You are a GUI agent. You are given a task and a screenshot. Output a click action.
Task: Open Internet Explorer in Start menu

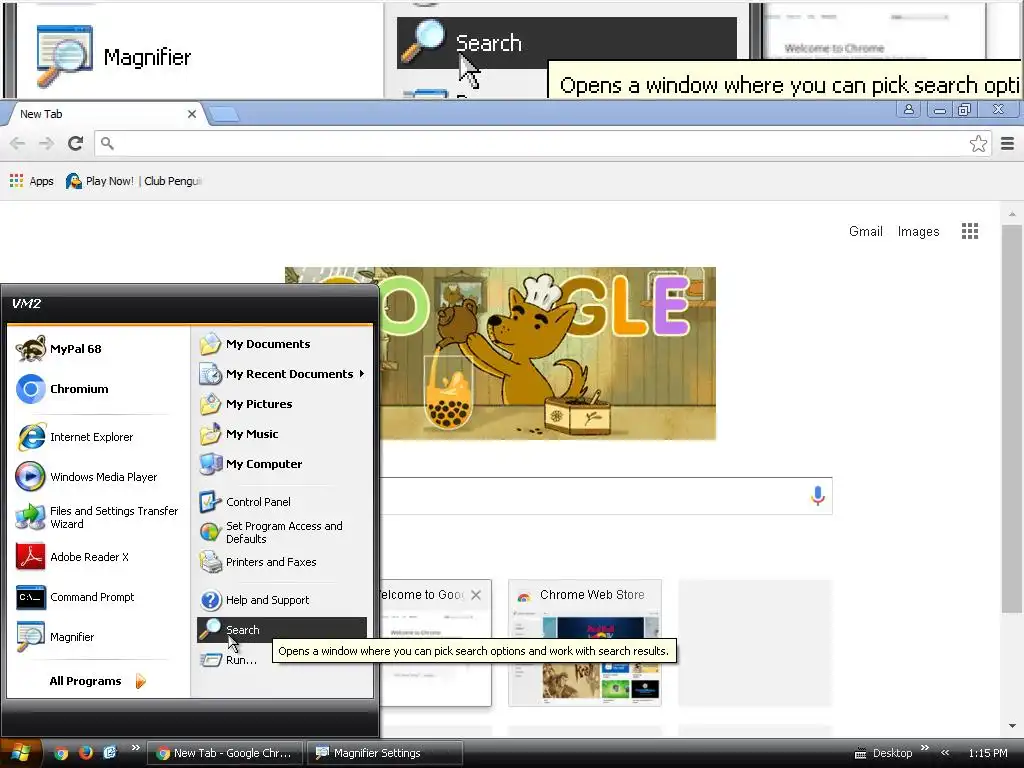click(x=95, y=437)
